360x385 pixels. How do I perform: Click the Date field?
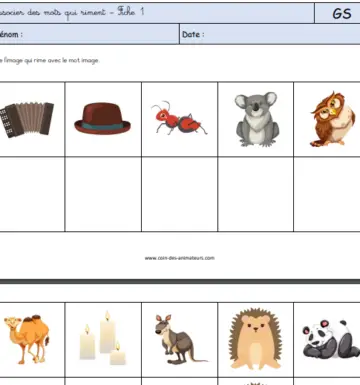[270, 34]
